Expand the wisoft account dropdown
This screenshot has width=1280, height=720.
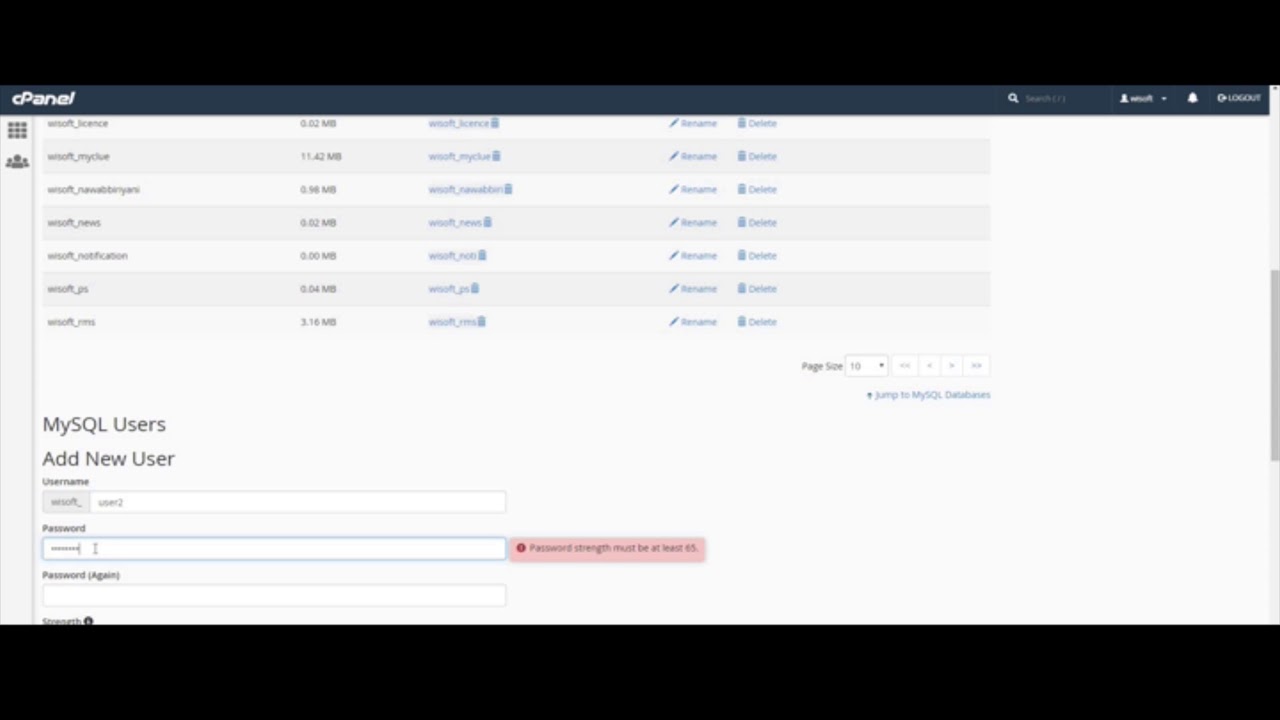click(x=1143, y=98)
